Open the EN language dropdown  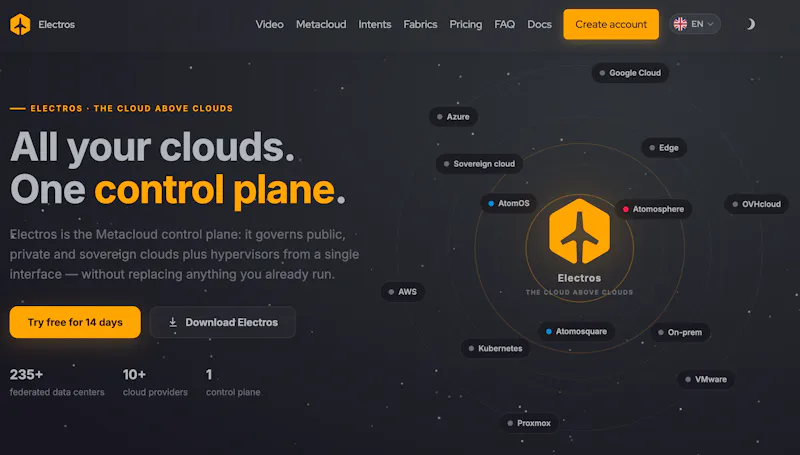[x=695, y=24]
